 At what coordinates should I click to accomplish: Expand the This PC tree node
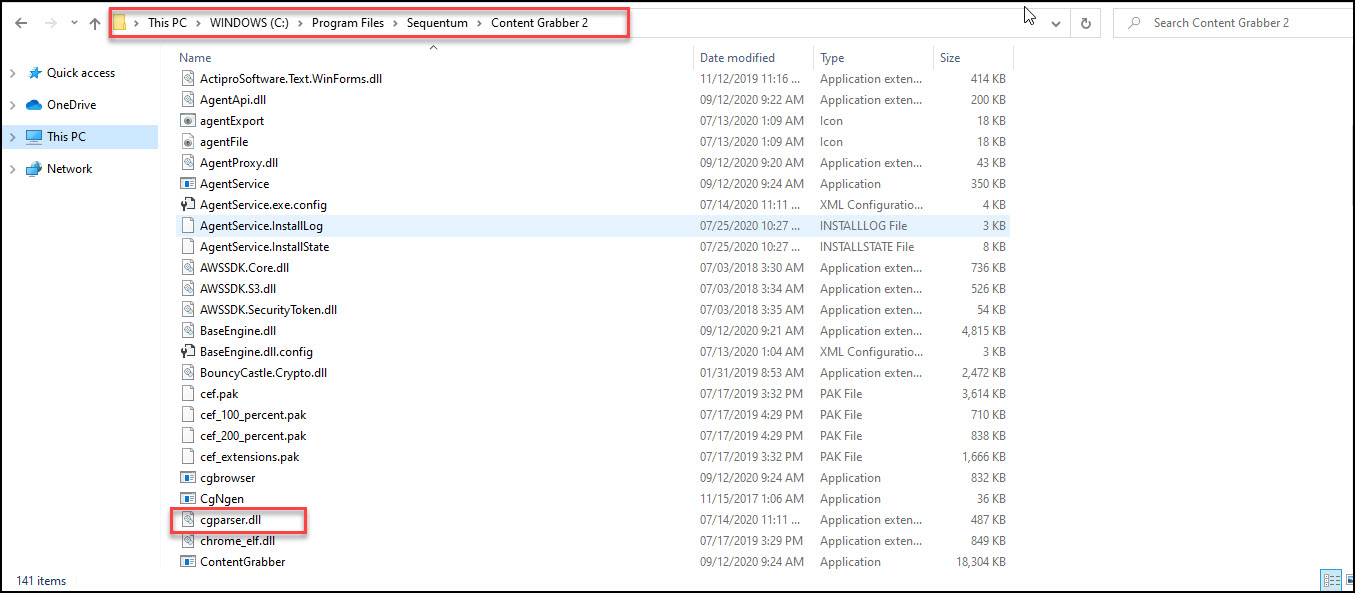[14, 136]
